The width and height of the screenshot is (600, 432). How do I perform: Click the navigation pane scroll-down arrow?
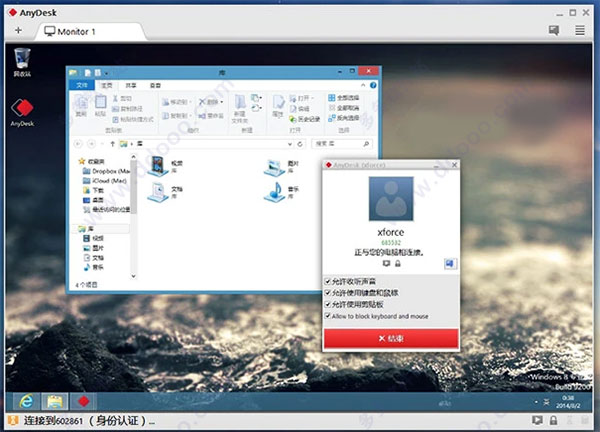pos(134,276)
